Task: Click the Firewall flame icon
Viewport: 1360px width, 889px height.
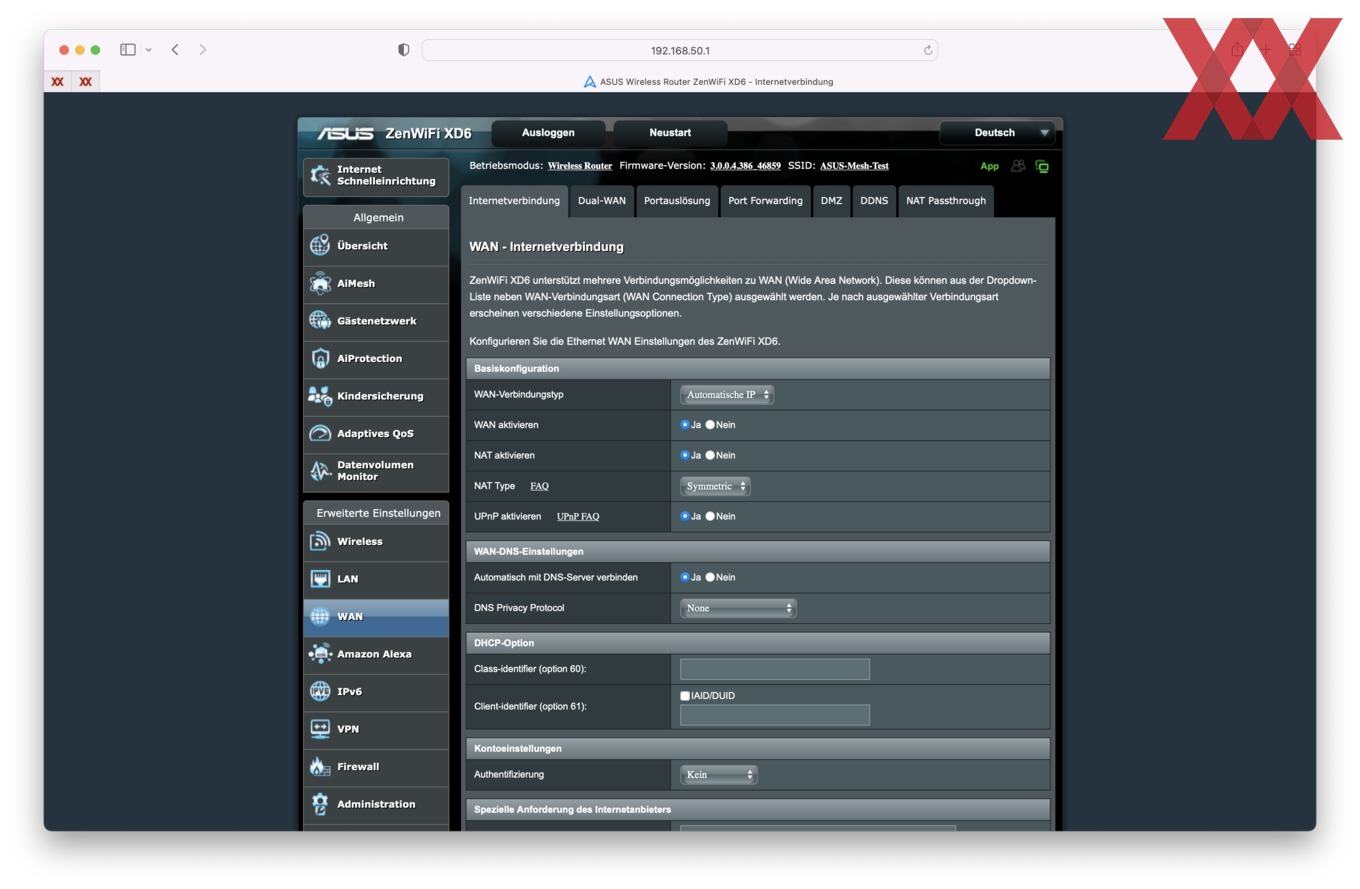Action: (x=320, y=766)
